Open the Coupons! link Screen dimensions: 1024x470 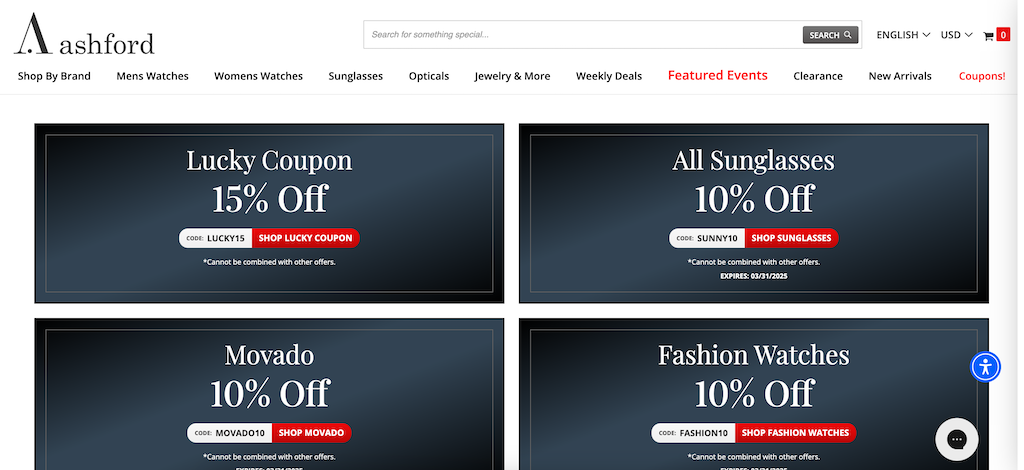[x=982, y=76]
